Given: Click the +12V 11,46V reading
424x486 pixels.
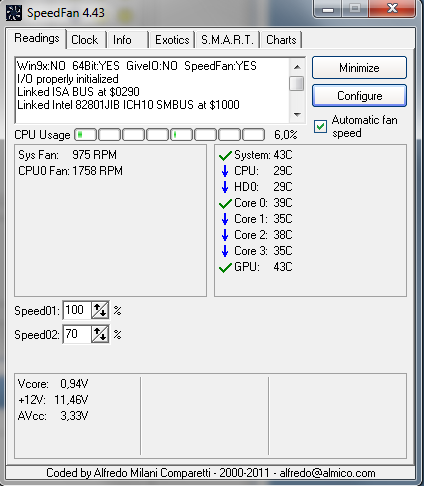Looking at the screenshot, I should pos(53,400).
